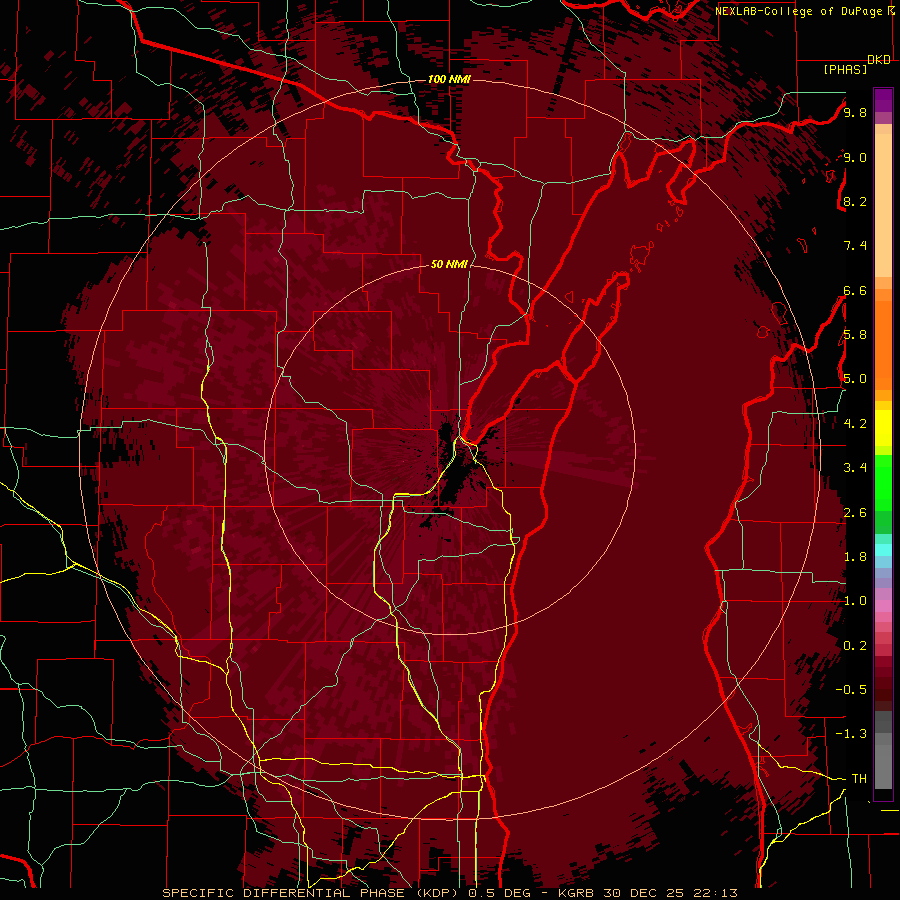Click the 0.2 scale label
The image size is (900, 900).
tap(855, 646)
